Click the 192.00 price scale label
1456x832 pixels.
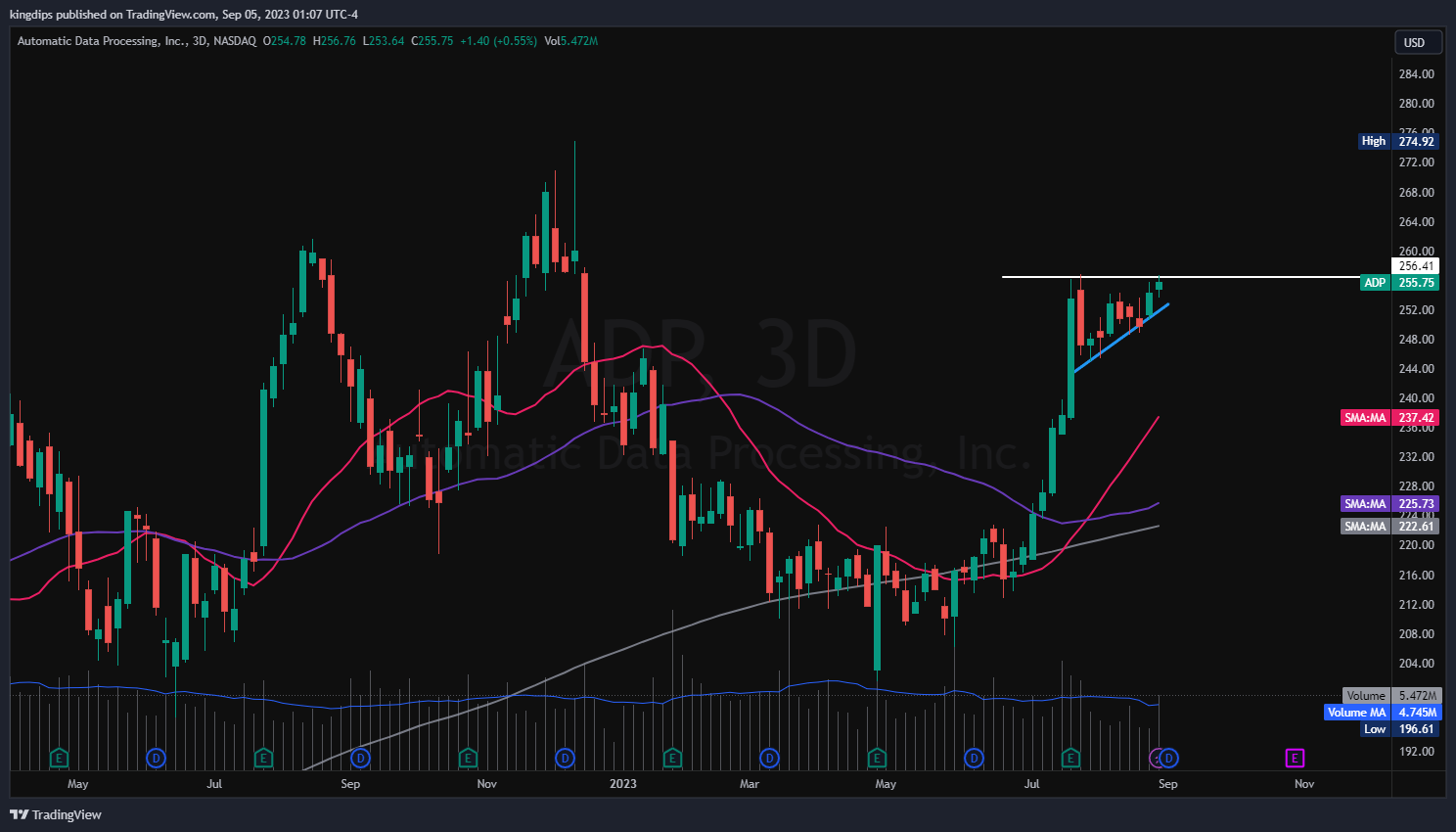(x=1416, y=752)
